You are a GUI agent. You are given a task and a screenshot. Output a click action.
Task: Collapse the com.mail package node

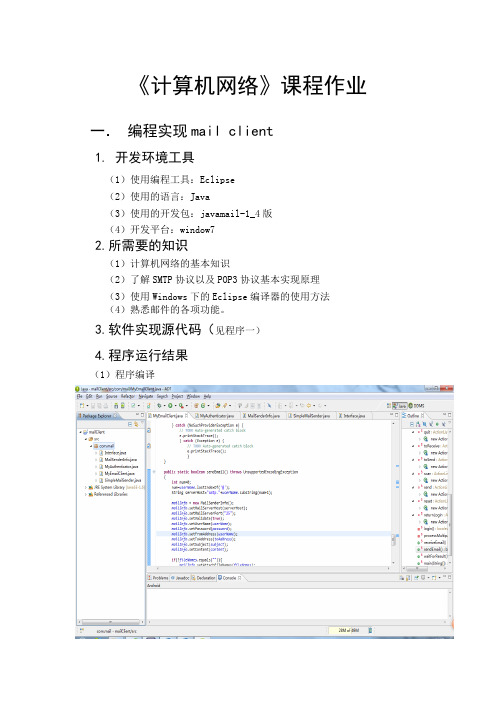91,446
